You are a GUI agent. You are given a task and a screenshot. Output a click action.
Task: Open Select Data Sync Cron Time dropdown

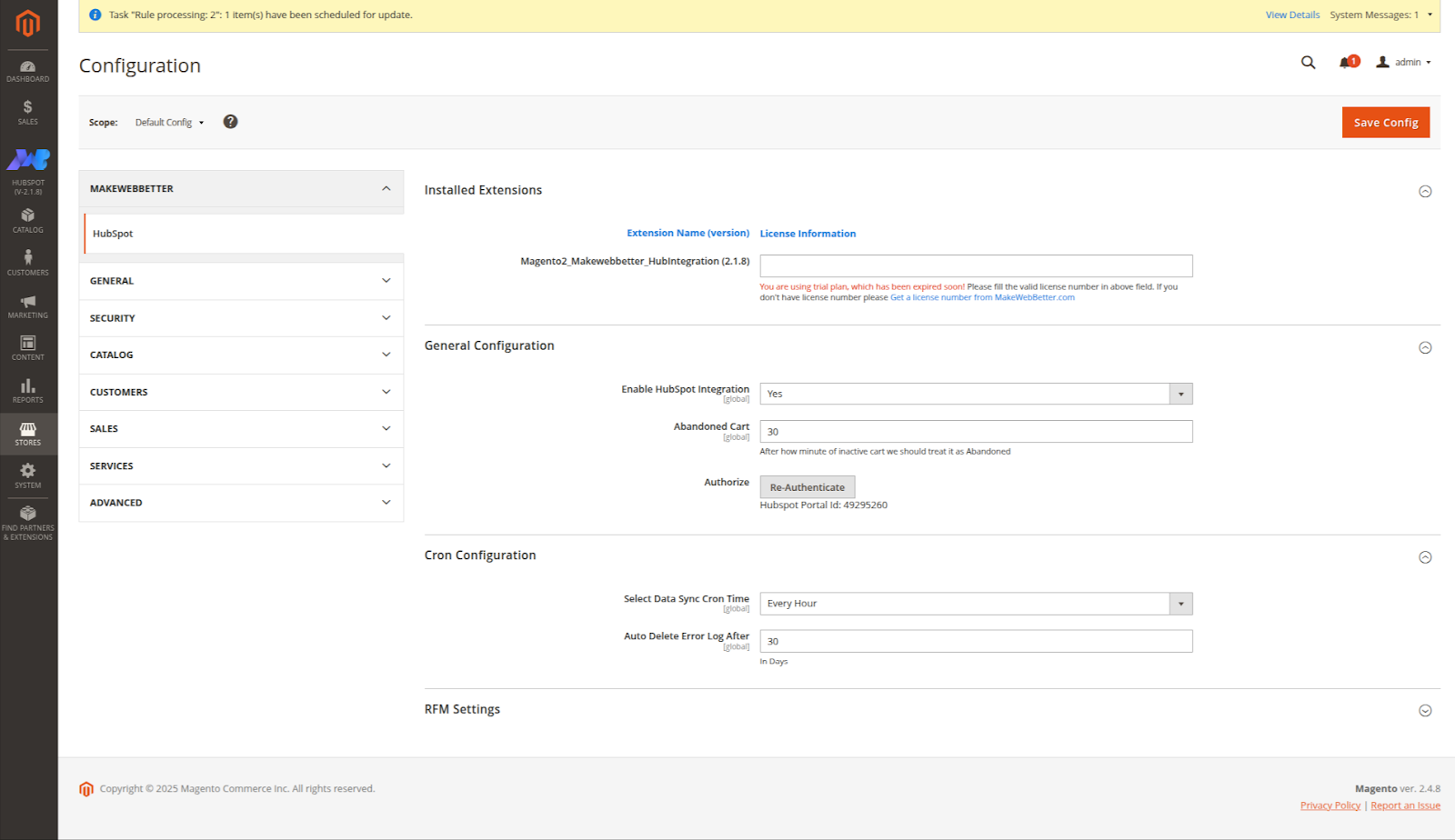pos(976,604)
